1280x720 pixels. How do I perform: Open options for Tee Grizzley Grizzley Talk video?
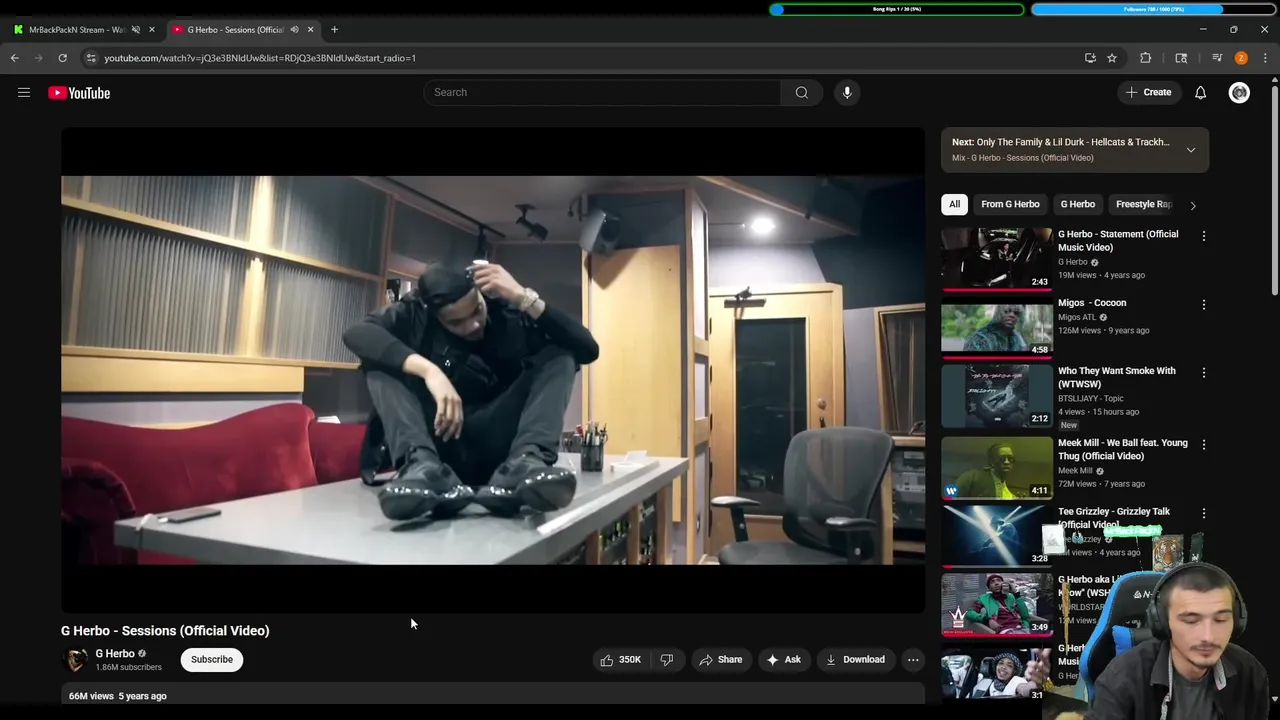tap(1203, 513)
